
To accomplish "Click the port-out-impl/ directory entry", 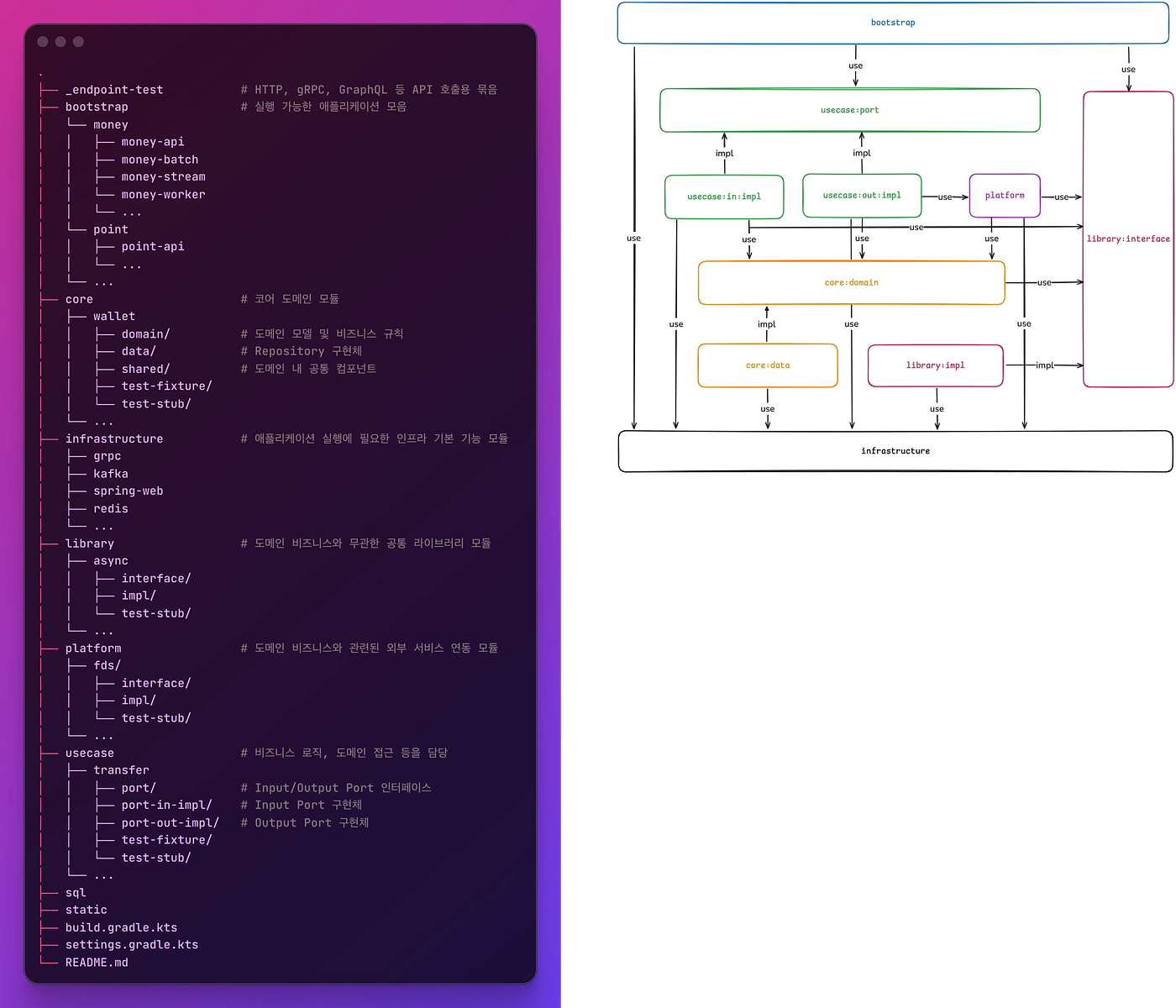I will click(170, 823).
